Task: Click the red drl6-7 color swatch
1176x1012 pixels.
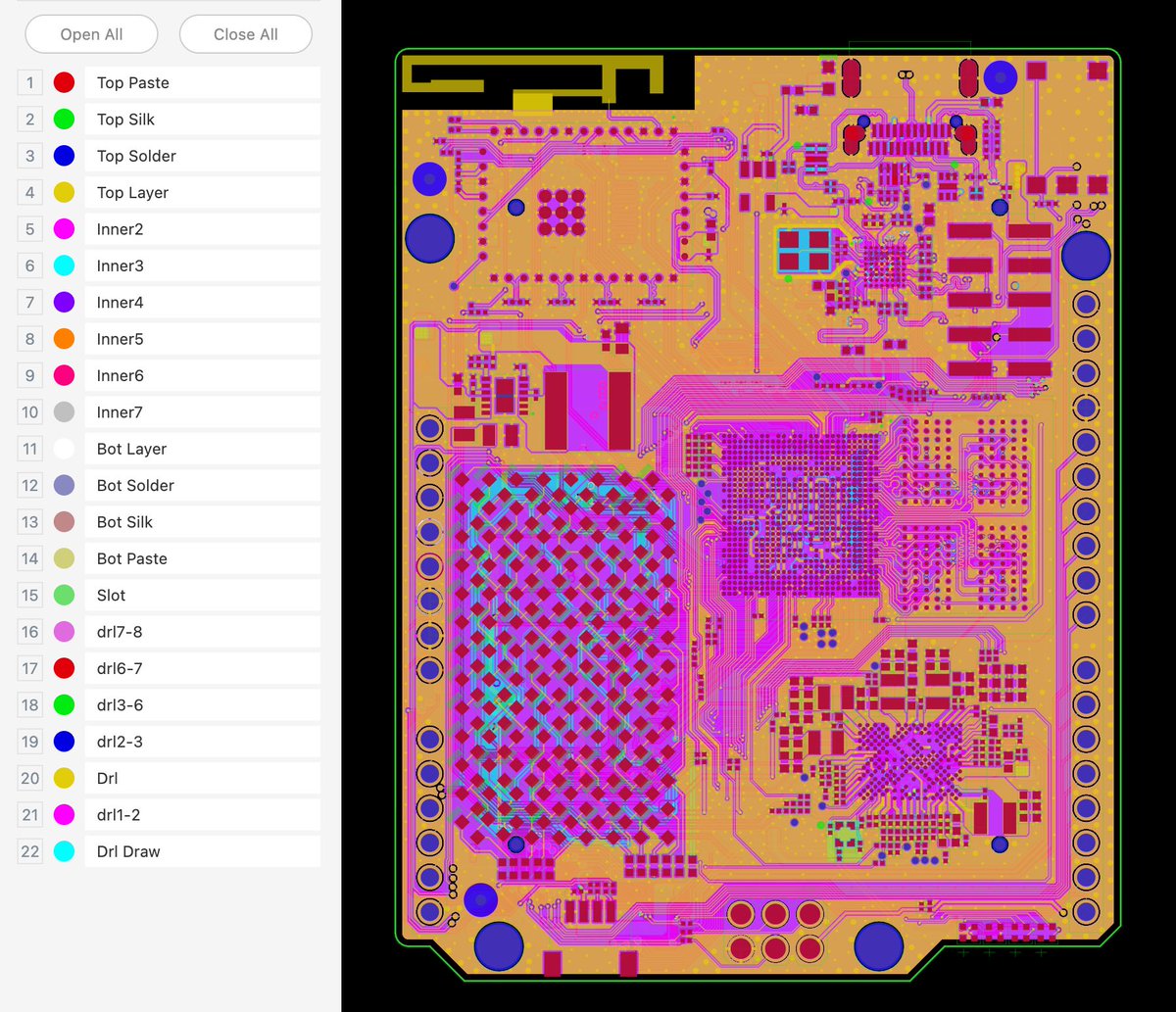Action: (64, 668)
